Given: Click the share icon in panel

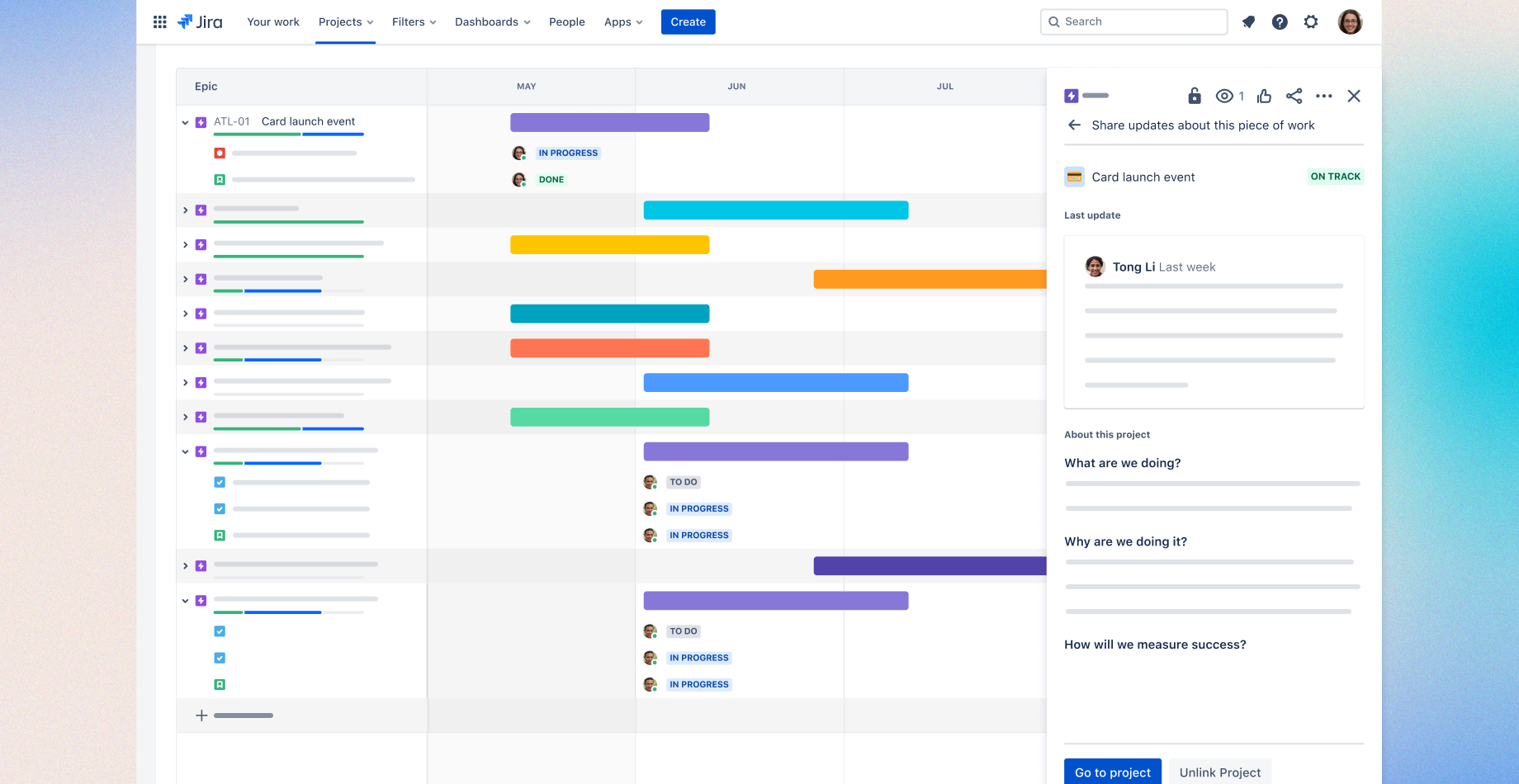Looking at the screenshot, I should [1294, 97].
